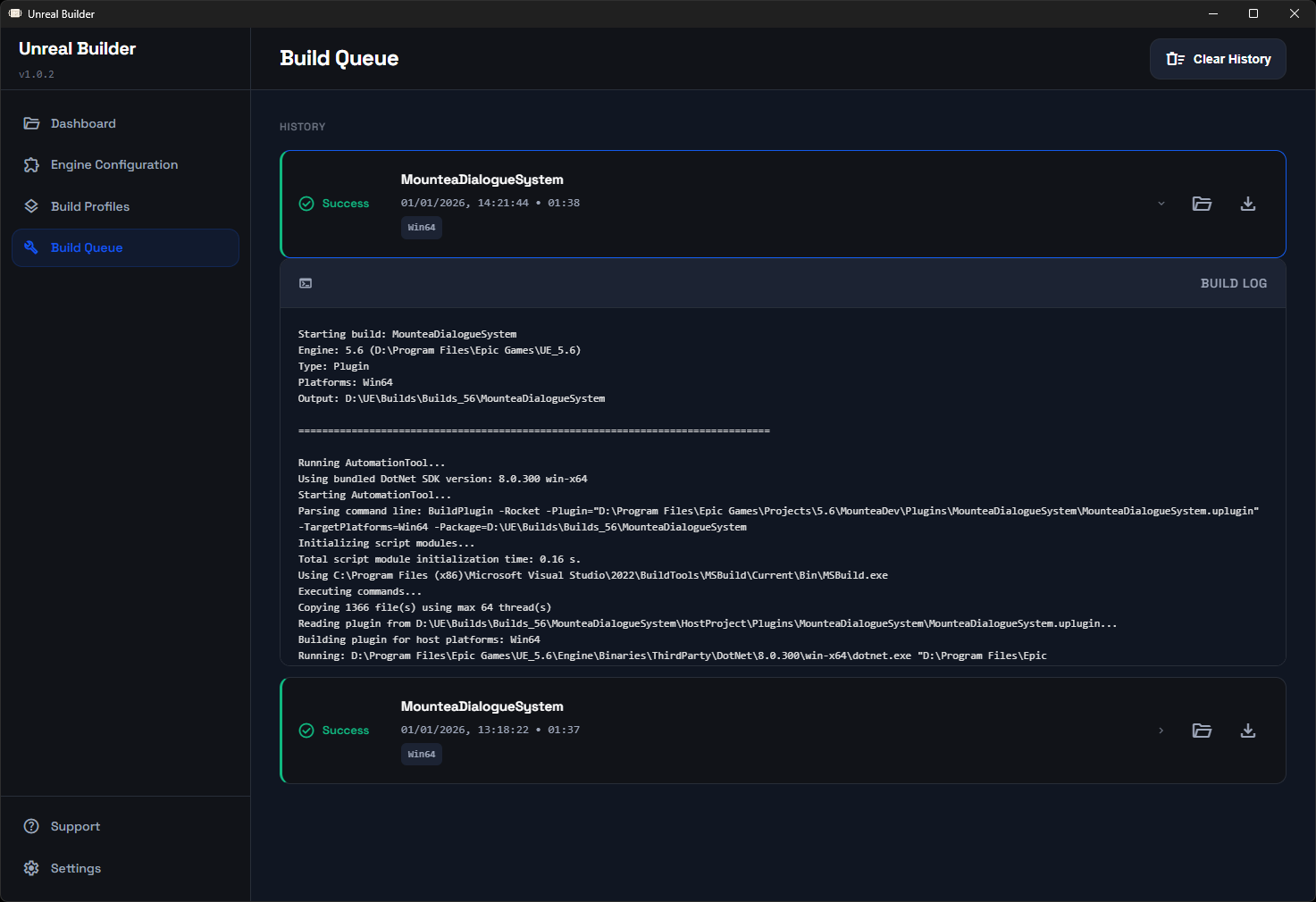Maximize the Unreal Builder window
Viewport: 1316px width, 902px height.
(1253, 13)
